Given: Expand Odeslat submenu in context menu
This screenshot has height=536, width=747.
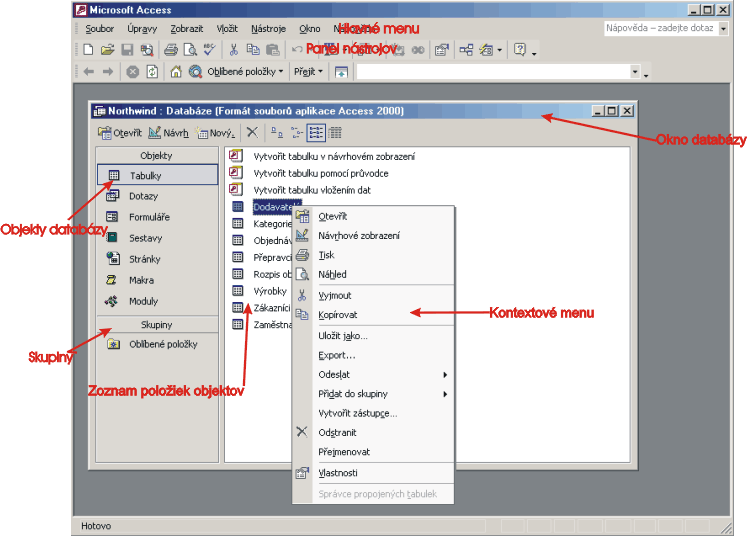Looking at the screenshot, I should click(445, 375).
